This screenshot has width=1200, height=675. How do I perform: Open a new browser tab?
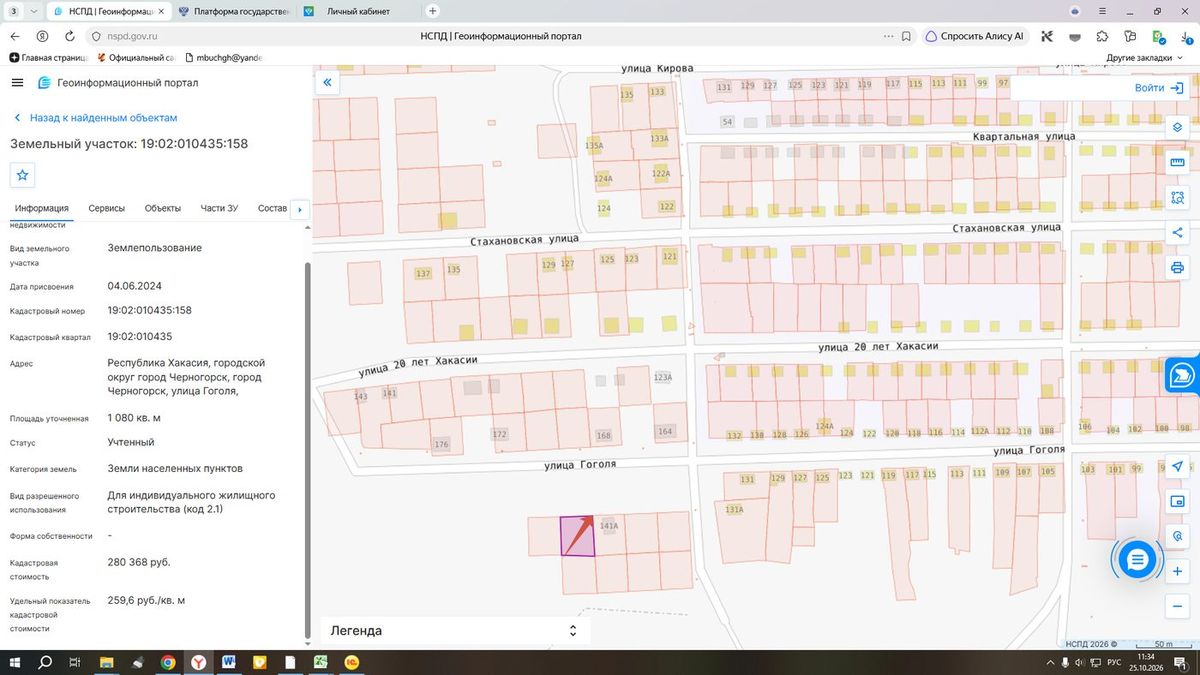click(432, 11)
